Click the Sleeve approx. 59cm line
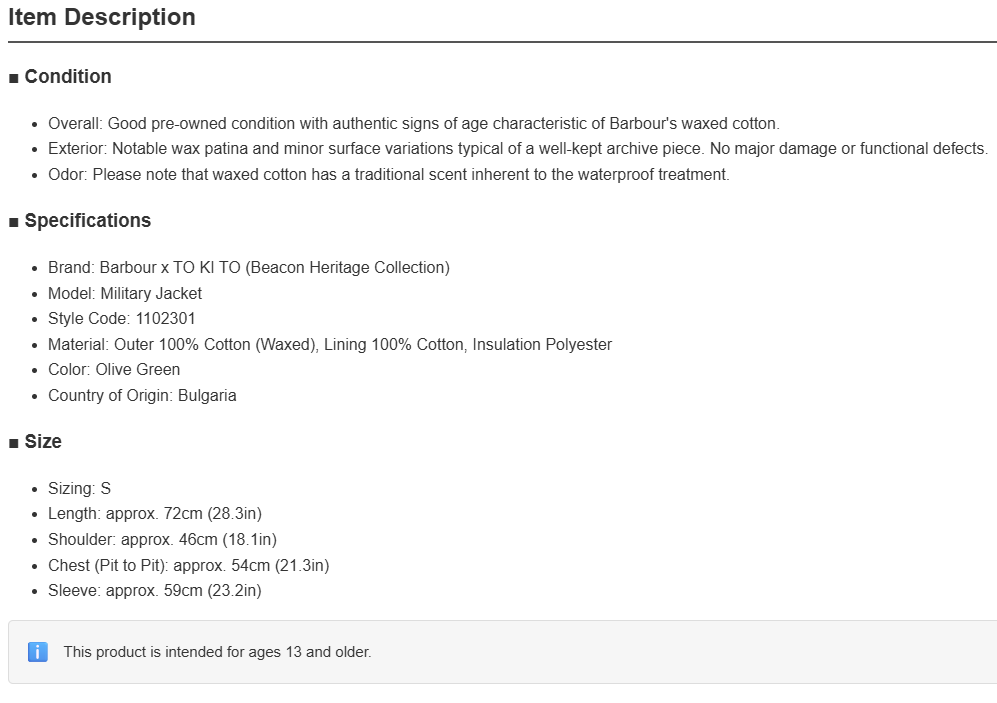 coord(155,590)
